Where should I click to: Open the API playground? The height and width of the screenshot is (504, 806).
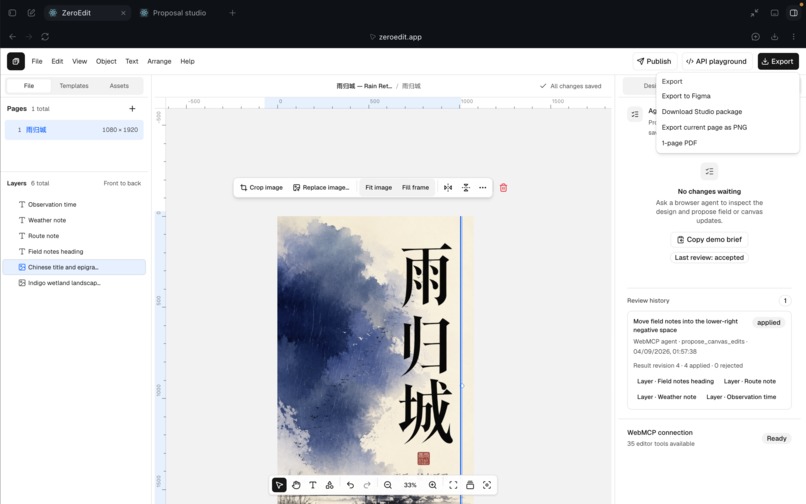pos(717,61)
